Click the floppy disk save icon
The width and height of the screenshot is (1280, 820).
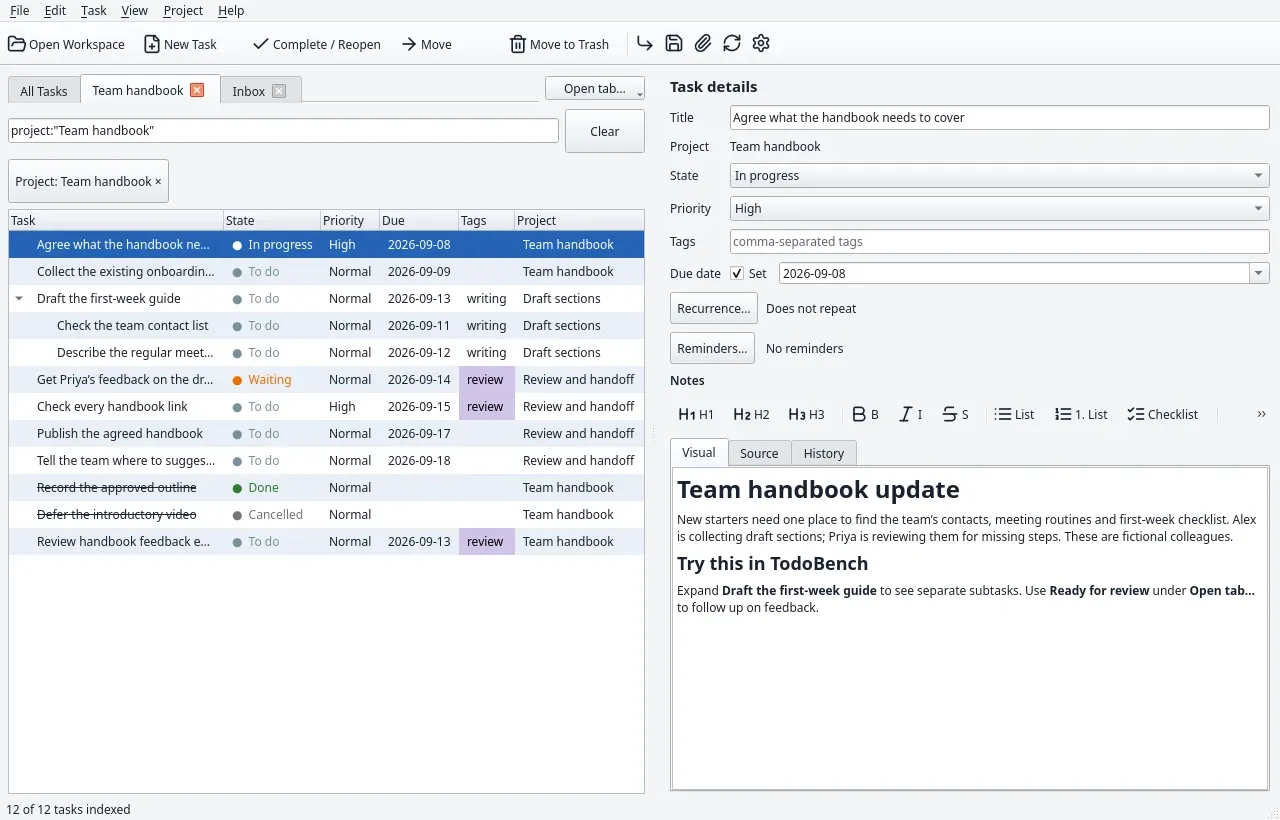(674, 43)
